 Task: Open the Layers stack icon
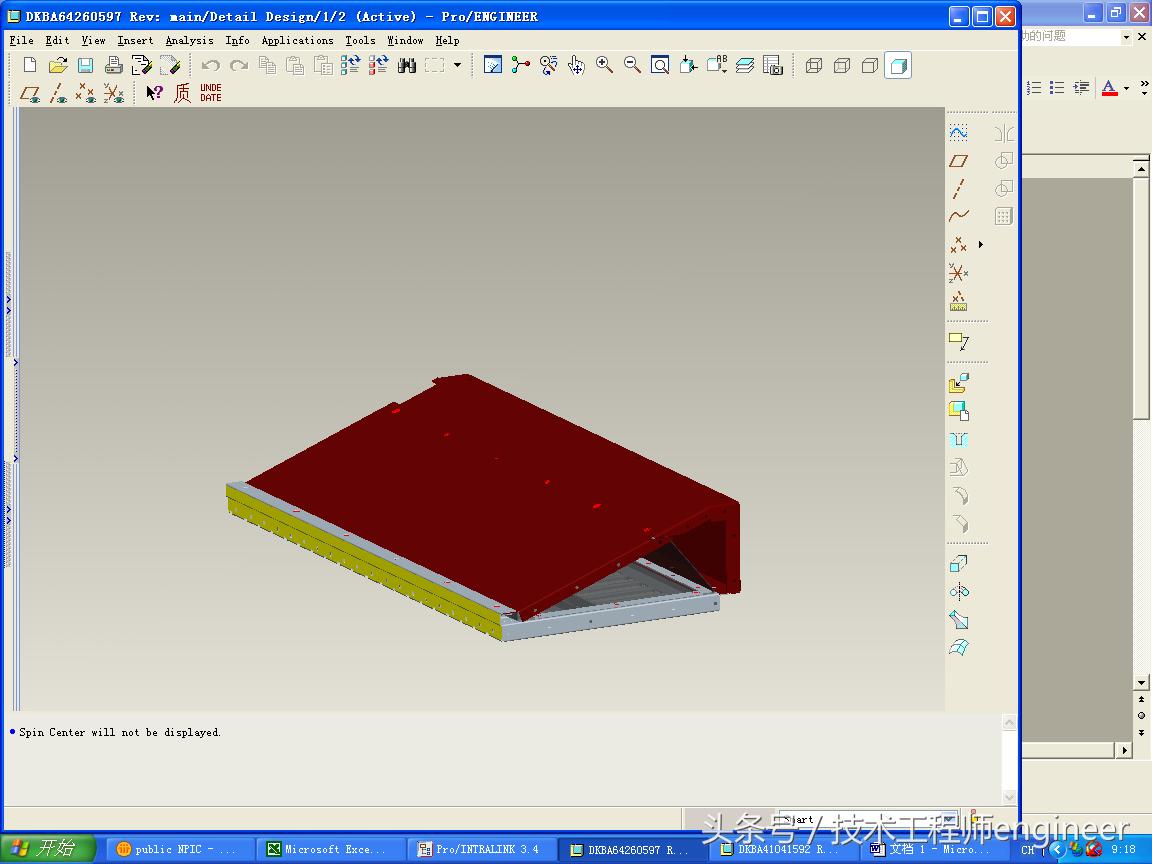745,65
